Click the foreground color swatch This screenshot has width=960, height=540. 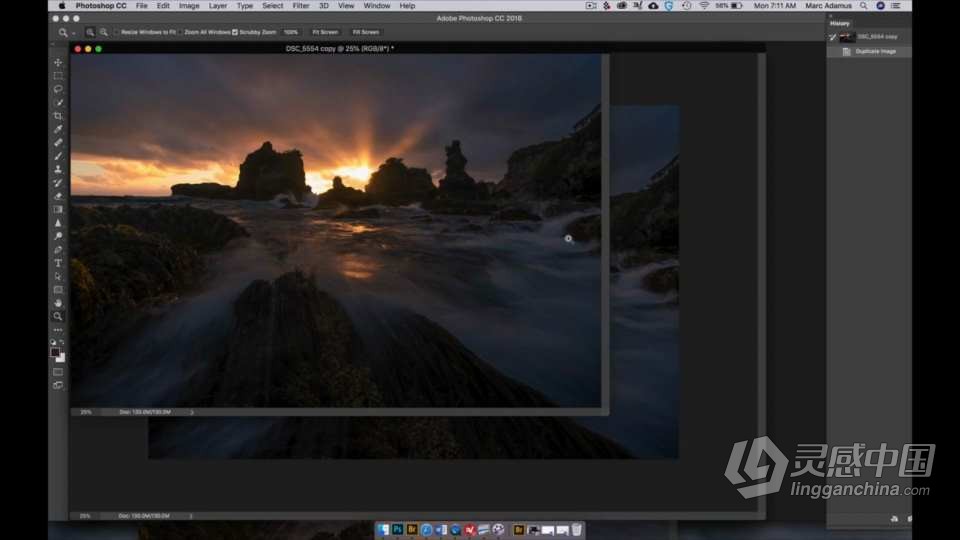point(55,353)
